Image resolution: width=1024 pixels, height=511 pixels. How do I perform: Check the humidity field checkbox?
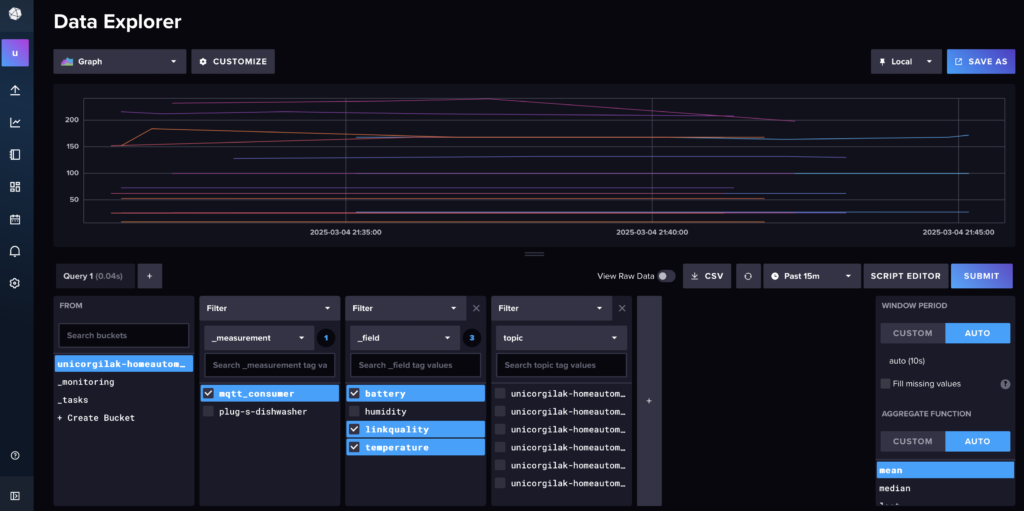[354, 411]
